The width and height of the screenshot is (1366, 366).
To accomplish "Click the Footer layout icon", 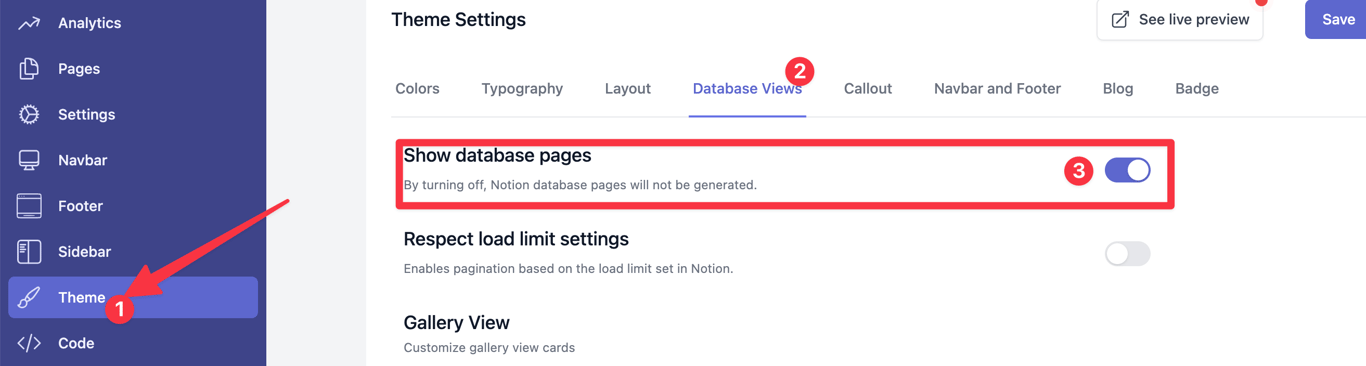I will 29,206.
